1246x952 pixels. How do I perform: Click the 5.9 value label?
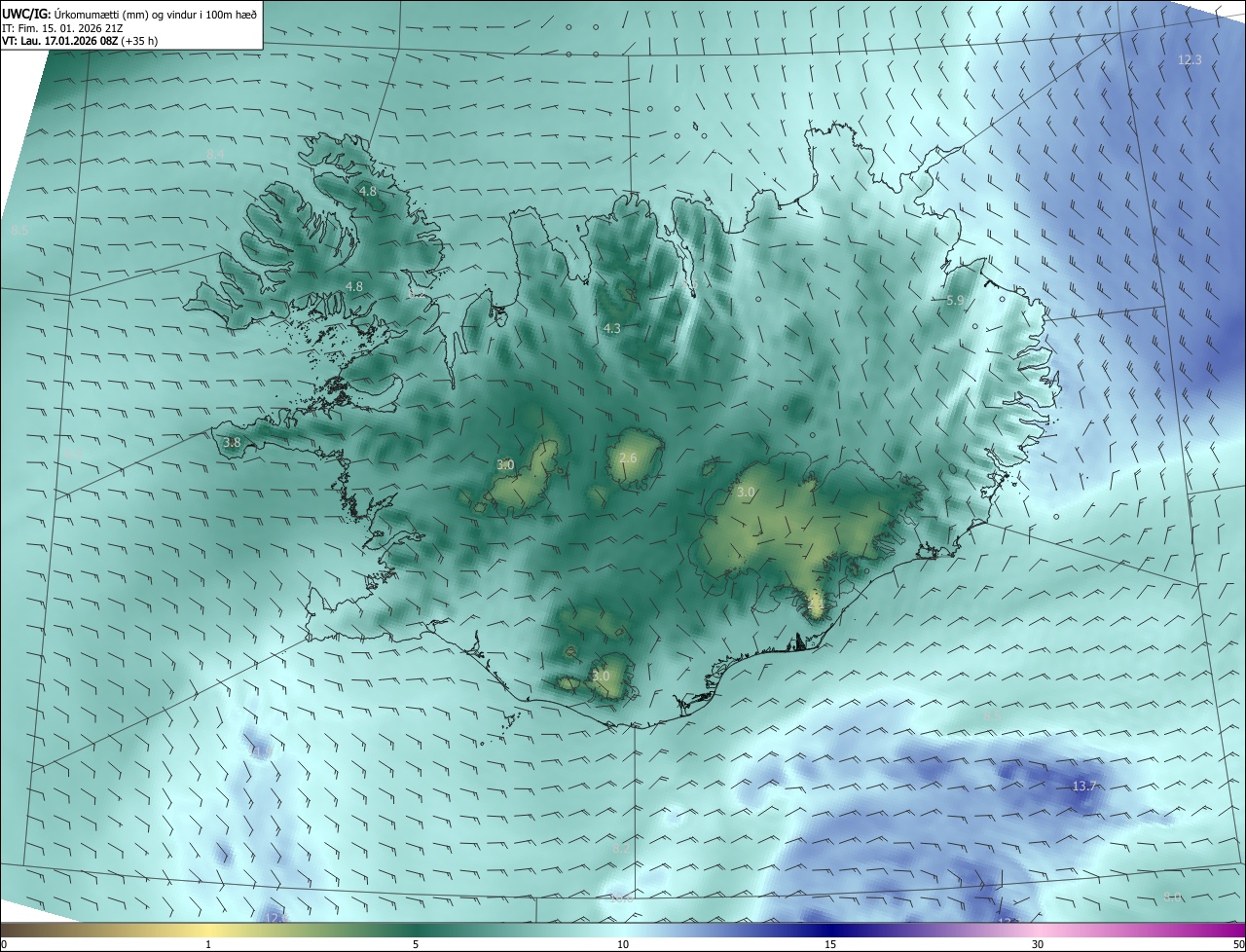(x=955, y=301)
